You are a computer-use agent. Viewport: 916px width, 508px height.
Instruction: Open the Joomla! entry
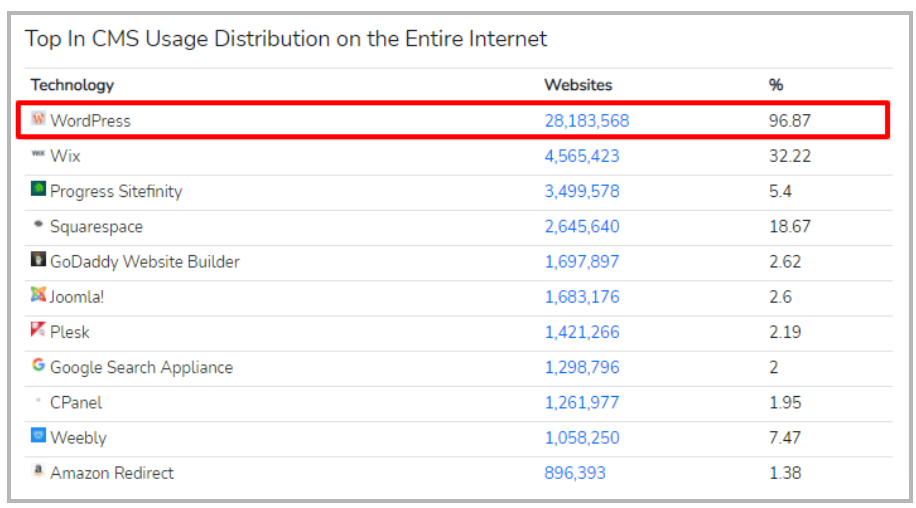77,297
